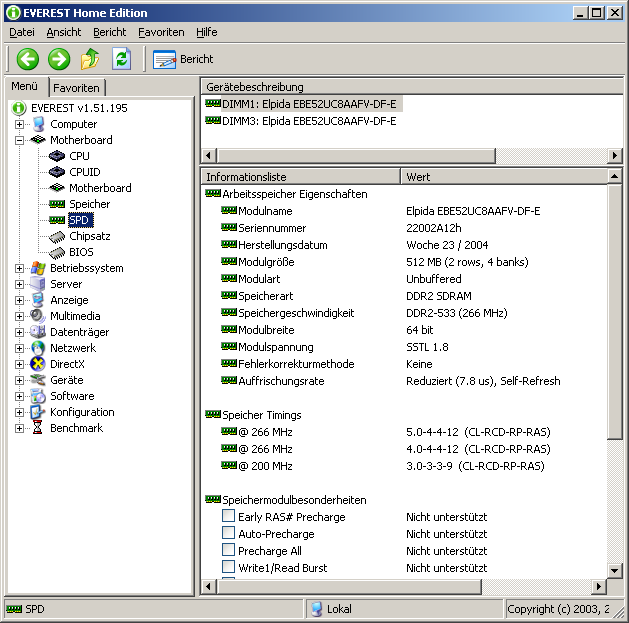This screenshot has width=629, height=623.
Task: Click the @ 200 MHz timing row
Action: coord(404,466)
